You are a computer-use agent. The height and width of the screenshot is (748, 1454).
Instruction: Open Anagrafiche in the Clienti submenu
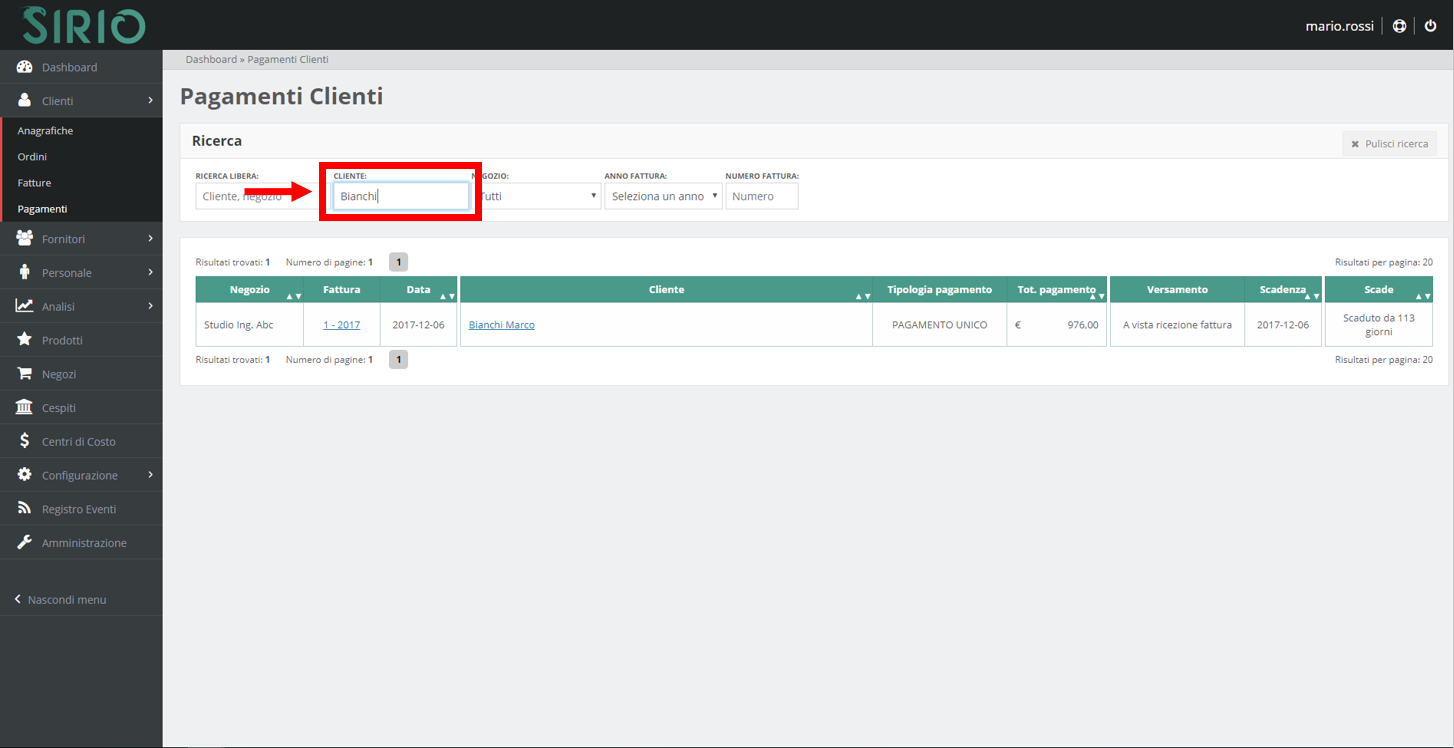45,131
